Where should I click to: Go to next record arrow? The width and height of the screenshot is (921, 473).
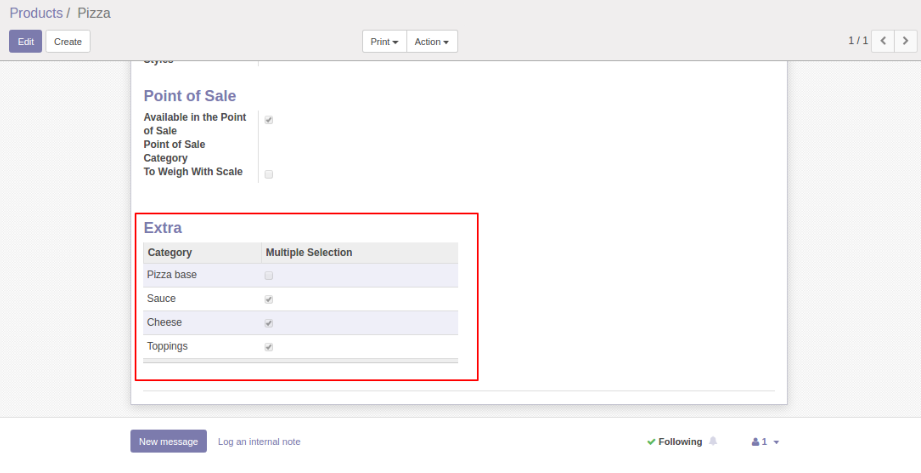(x=906, y=41)
